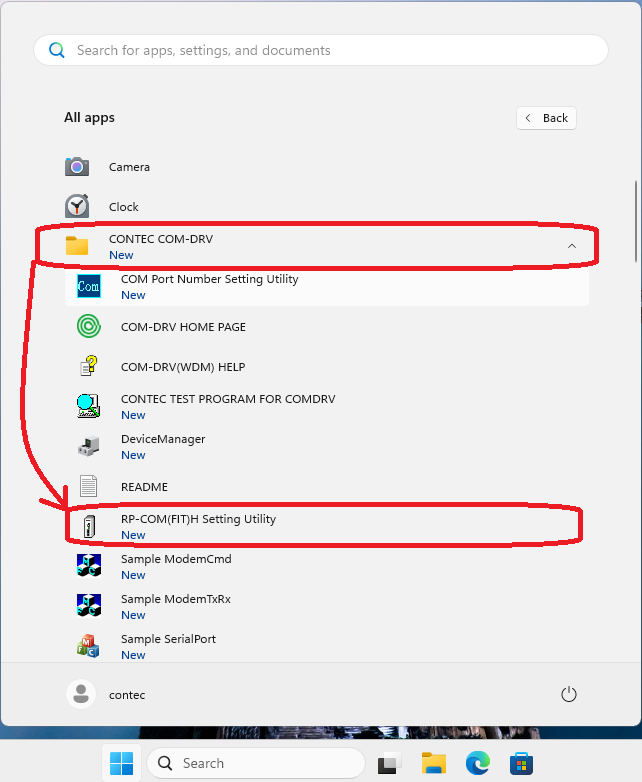Open File Explorer from the taskbar

(433, 763)
